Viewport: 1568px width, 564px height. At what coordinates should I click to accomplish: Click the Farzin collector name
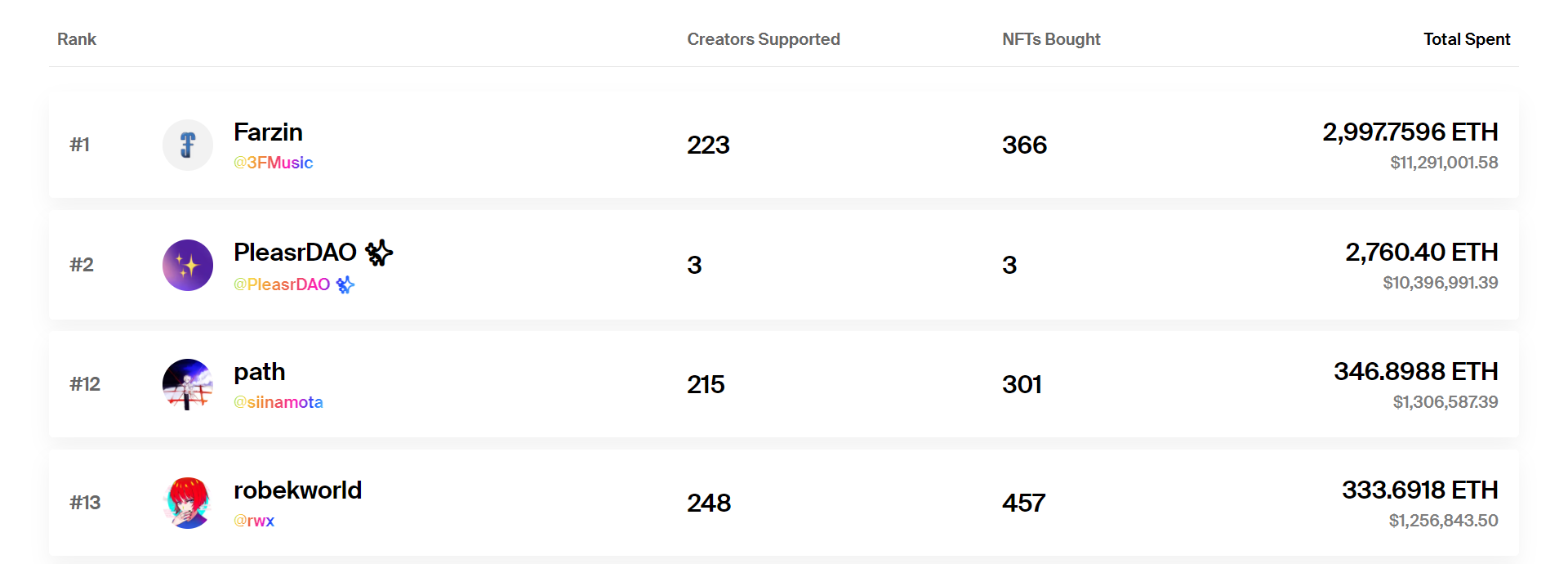268,132
